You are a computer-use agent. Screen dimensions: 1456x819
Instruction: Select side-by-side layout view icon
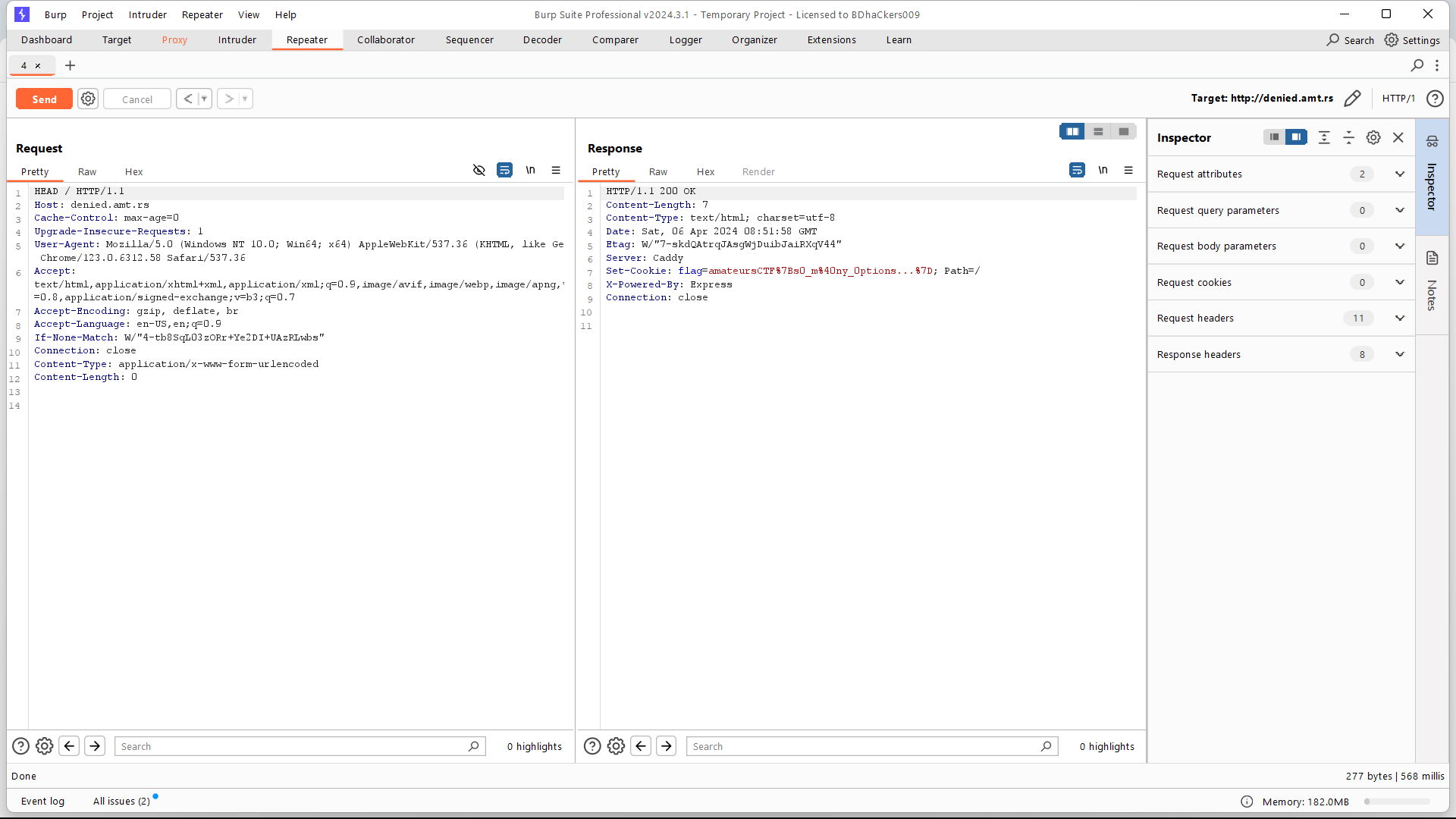point(1072,132)
